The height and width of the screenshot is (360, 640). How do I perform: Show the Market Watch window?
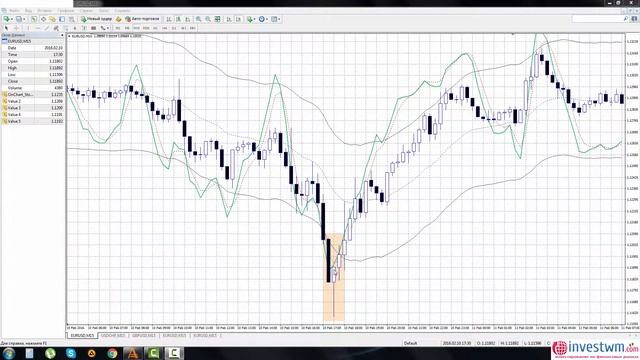click(34, 19)
